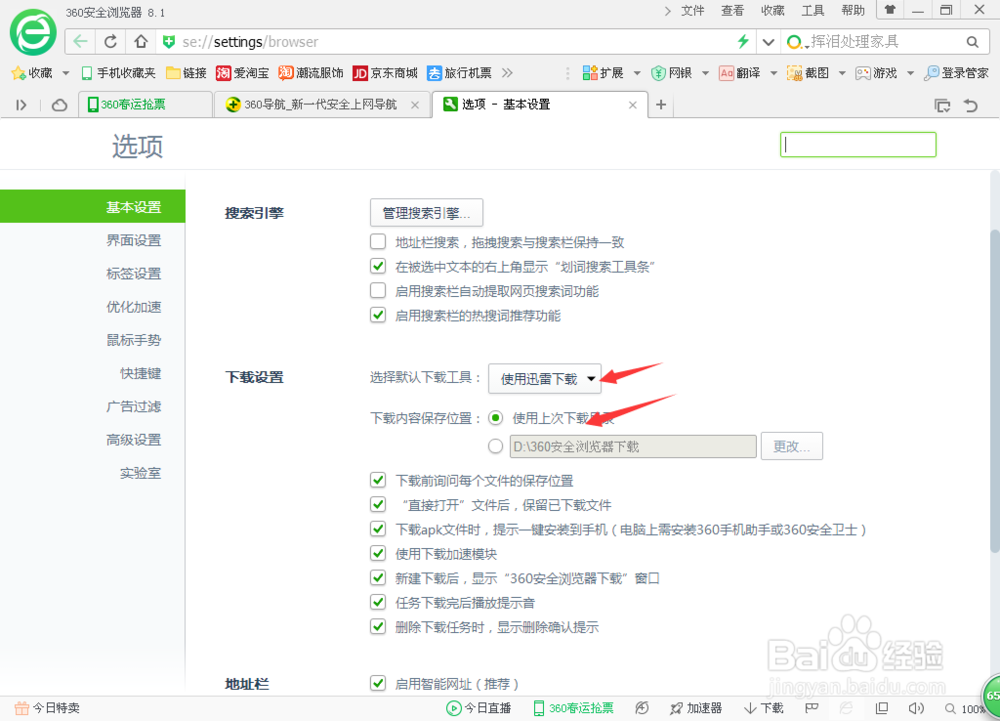Switch to 360导航 tab
The width and height of the screenshot is (1000, 721).
pyautogui.click(x=320, y=105)
